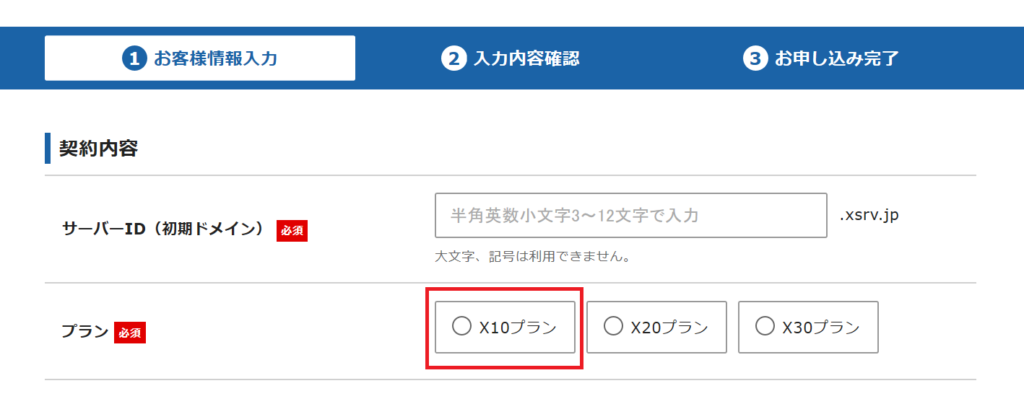Click the circled number 3 step icon
The height and width of the screenshot is (417, 1024).
(754, 59)
